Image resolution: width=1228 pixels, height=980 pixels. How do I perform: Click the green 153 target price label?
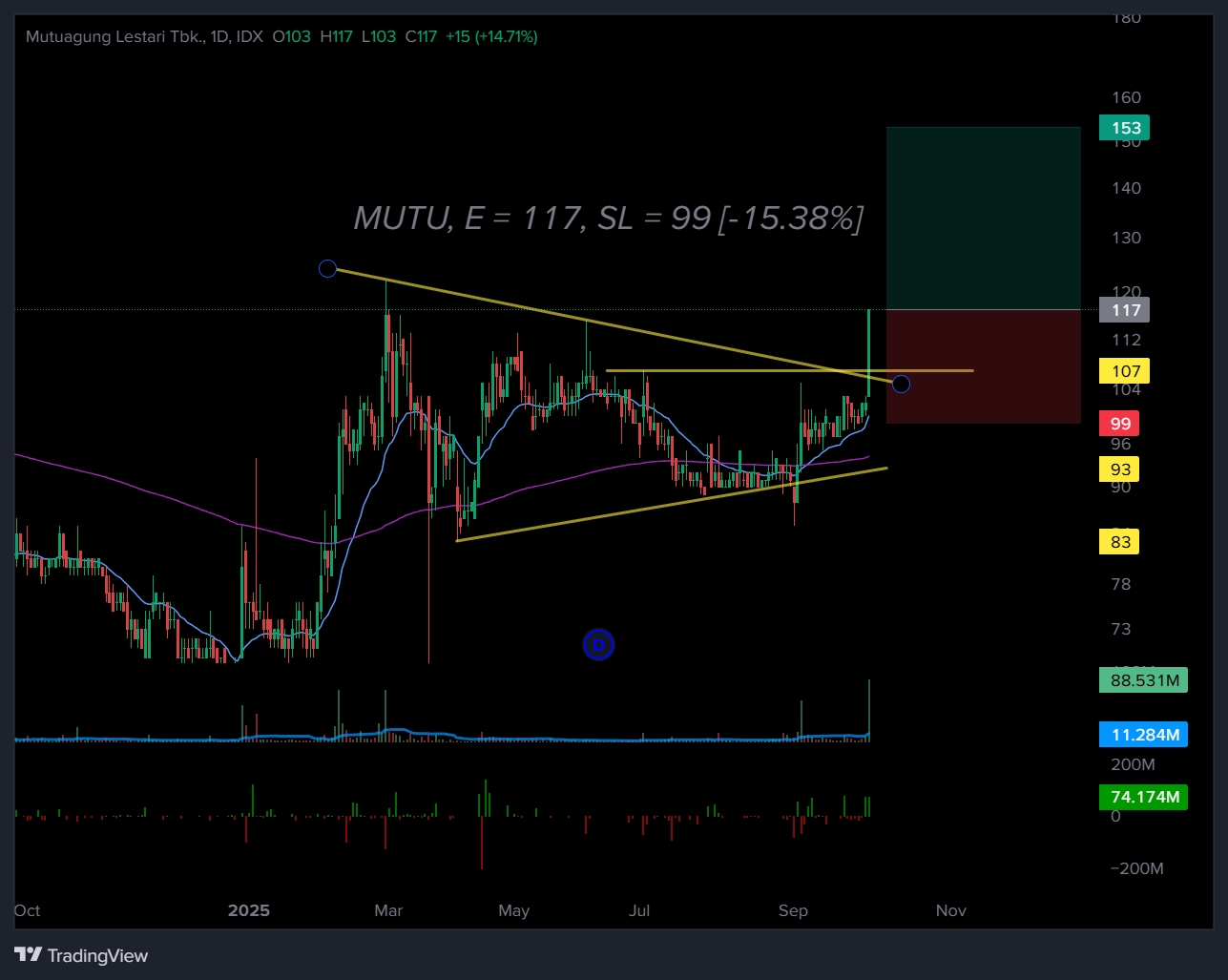[x=1125, y=128]
